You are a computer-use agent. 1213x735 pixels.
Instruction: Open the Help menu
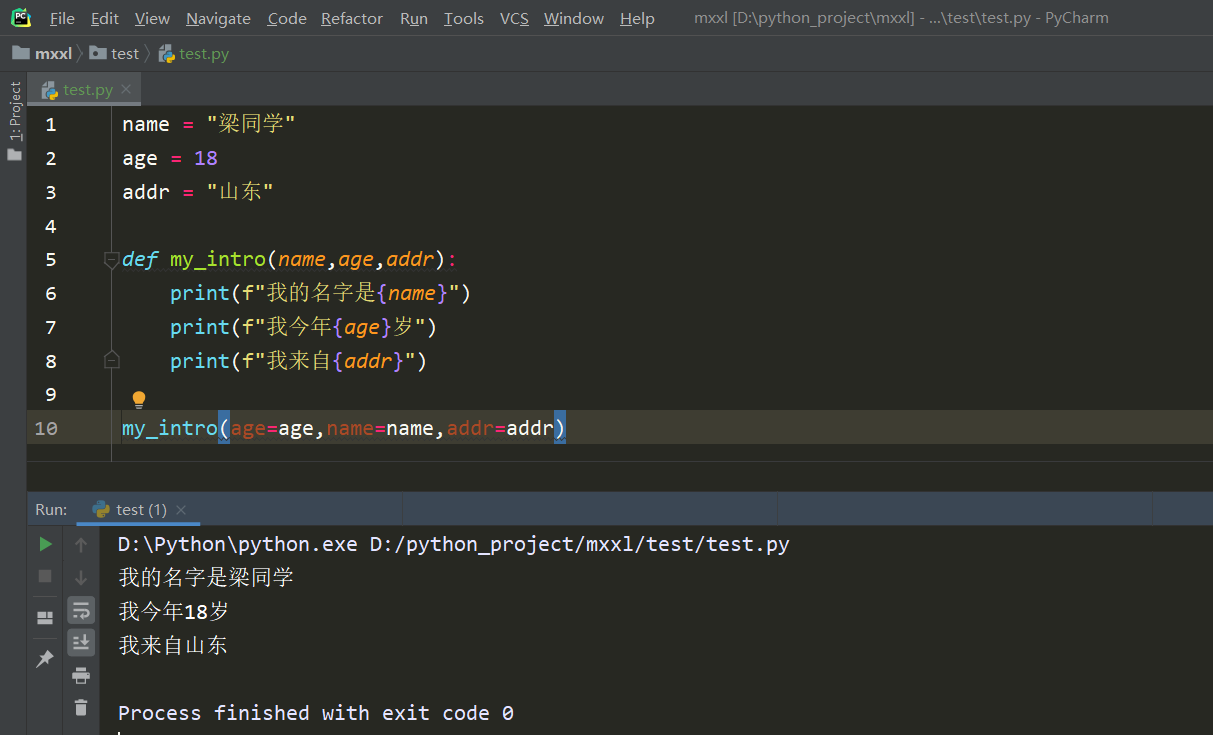[x=637, y=18]
